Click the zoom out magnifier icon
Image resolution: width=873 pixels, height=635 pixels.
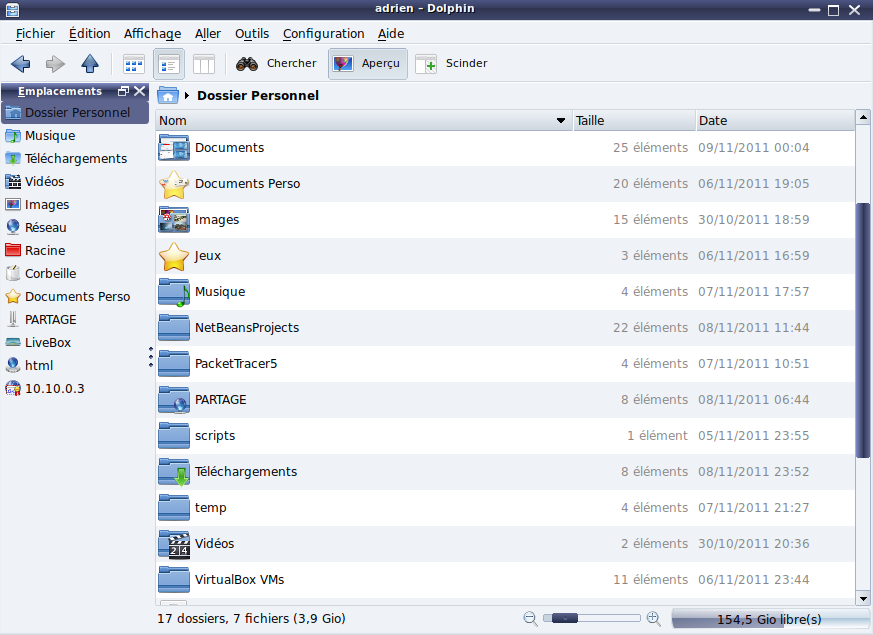tap(530, 618)
